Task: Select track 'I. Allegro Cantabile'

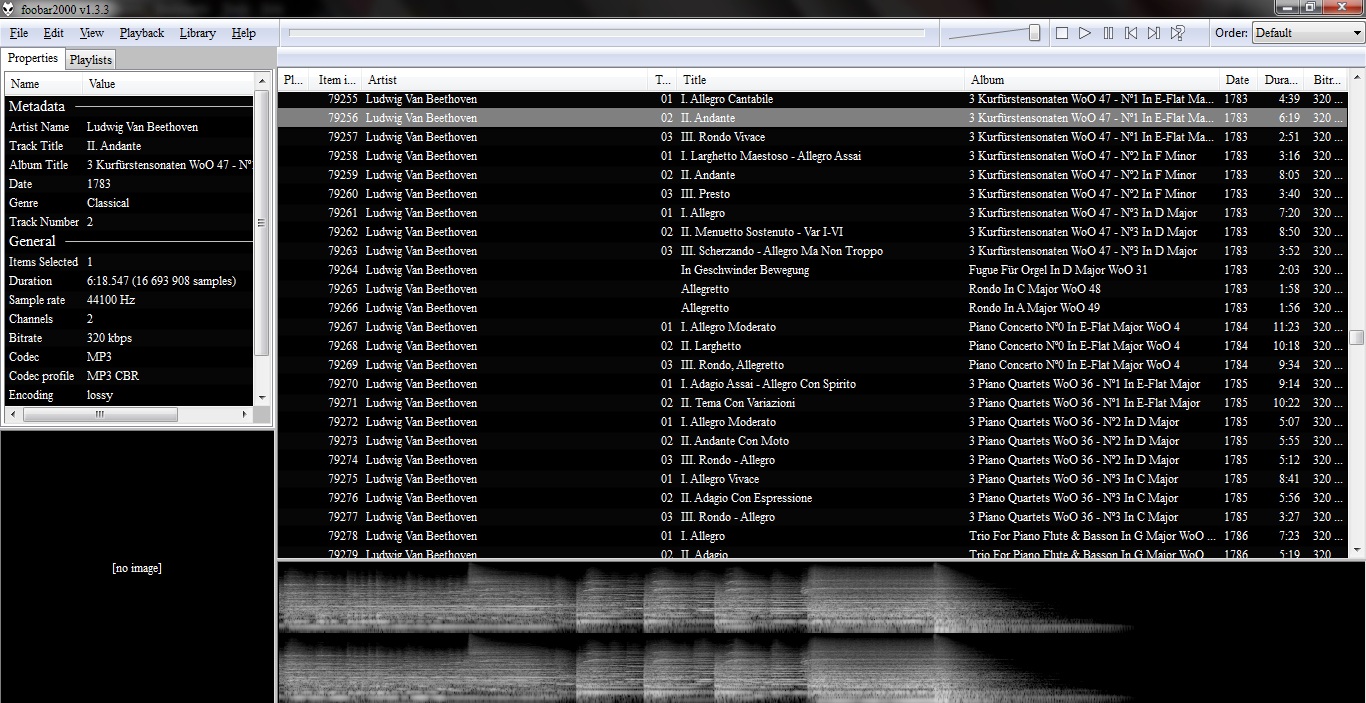Action: 812,99
